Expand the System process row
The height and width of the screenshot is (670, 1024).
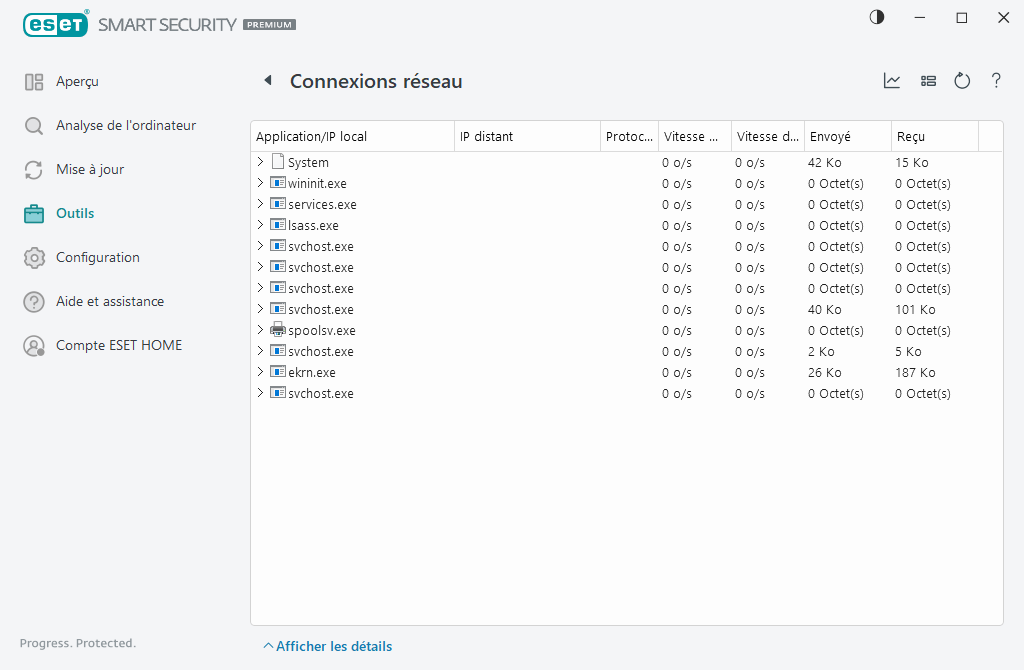coord(260,162)
